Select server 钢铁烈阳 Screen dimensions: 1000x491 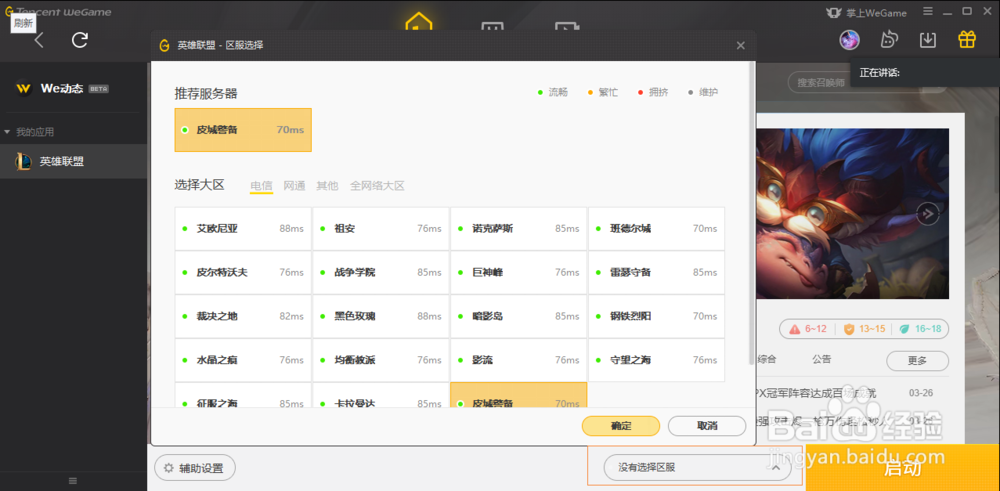[656, 316]
